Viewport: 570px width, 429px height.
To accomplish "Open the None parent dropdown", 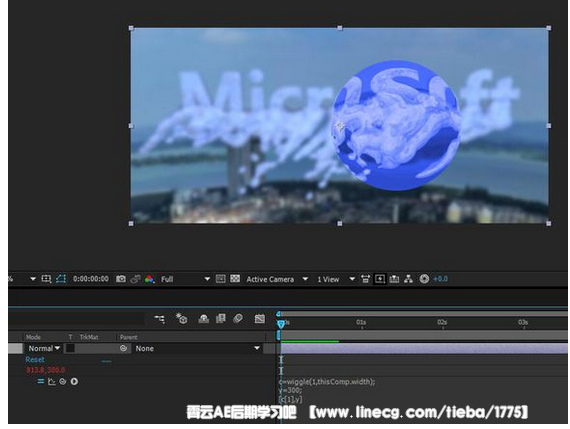I will [x=197, y=348].
